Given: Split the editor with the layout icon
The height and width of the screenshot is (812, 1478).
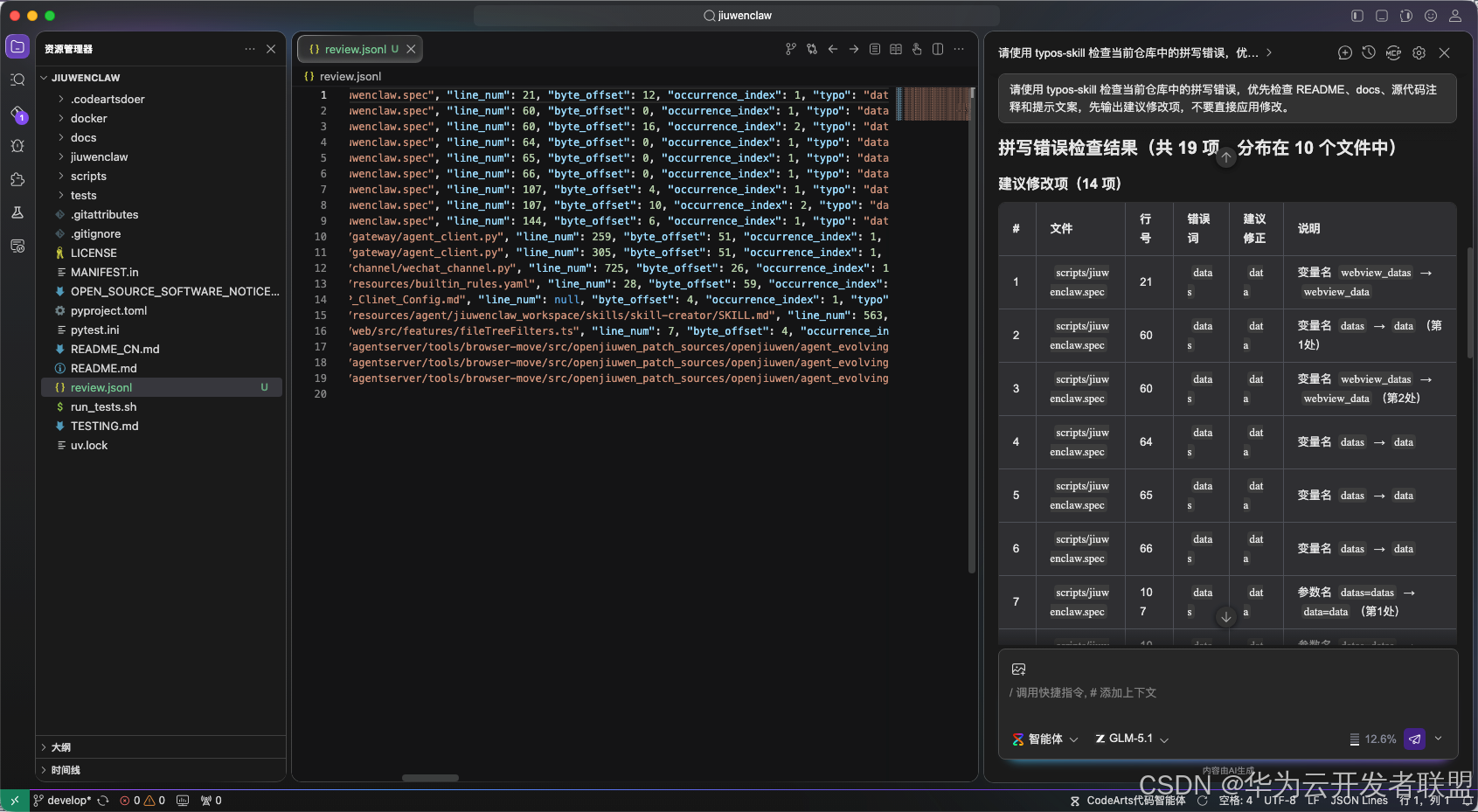Looking at the screenshot, I should [x=938, y=49].
